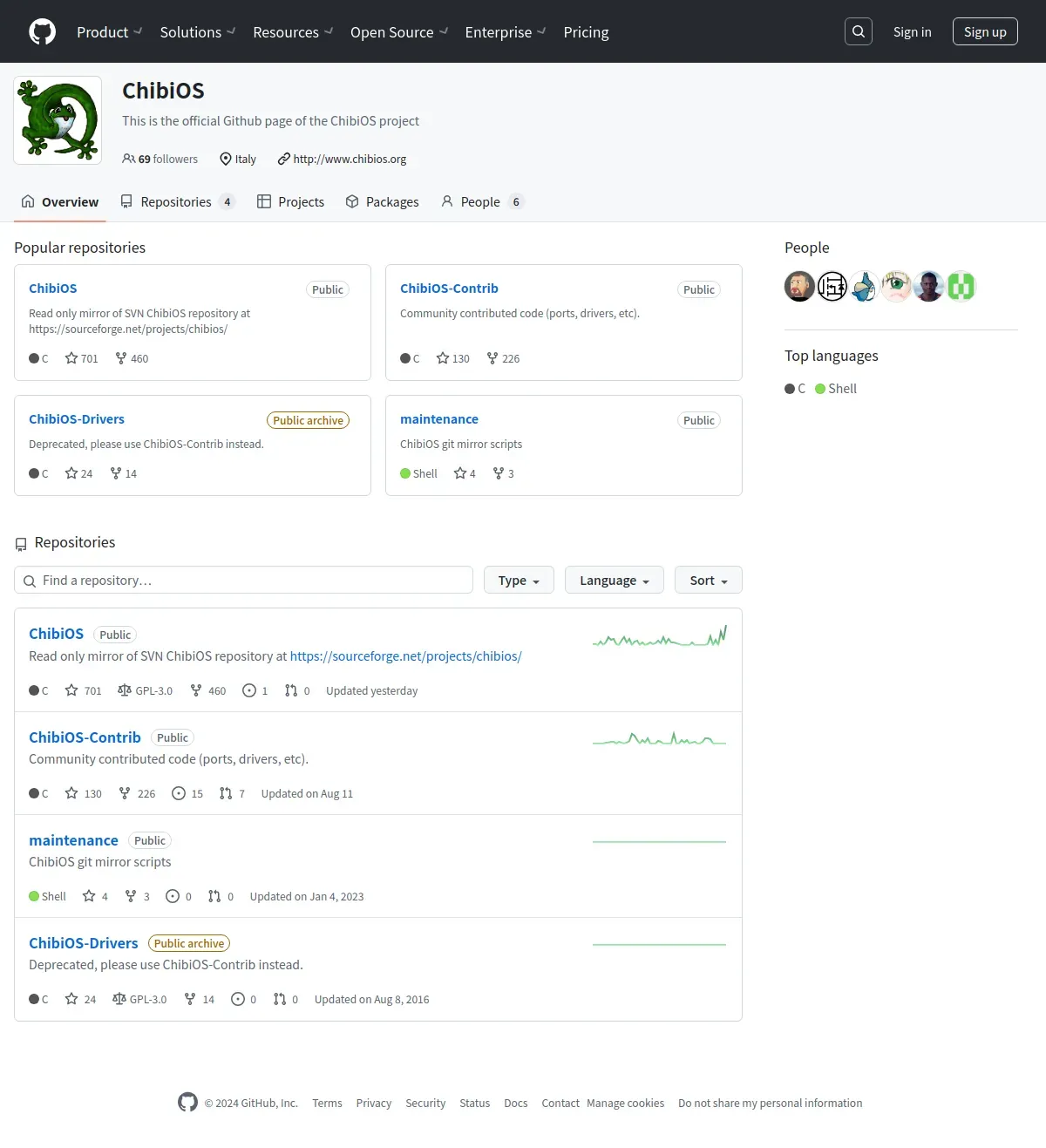
Task: Filter by Shell in Top languages
Action: pos(836,388)
